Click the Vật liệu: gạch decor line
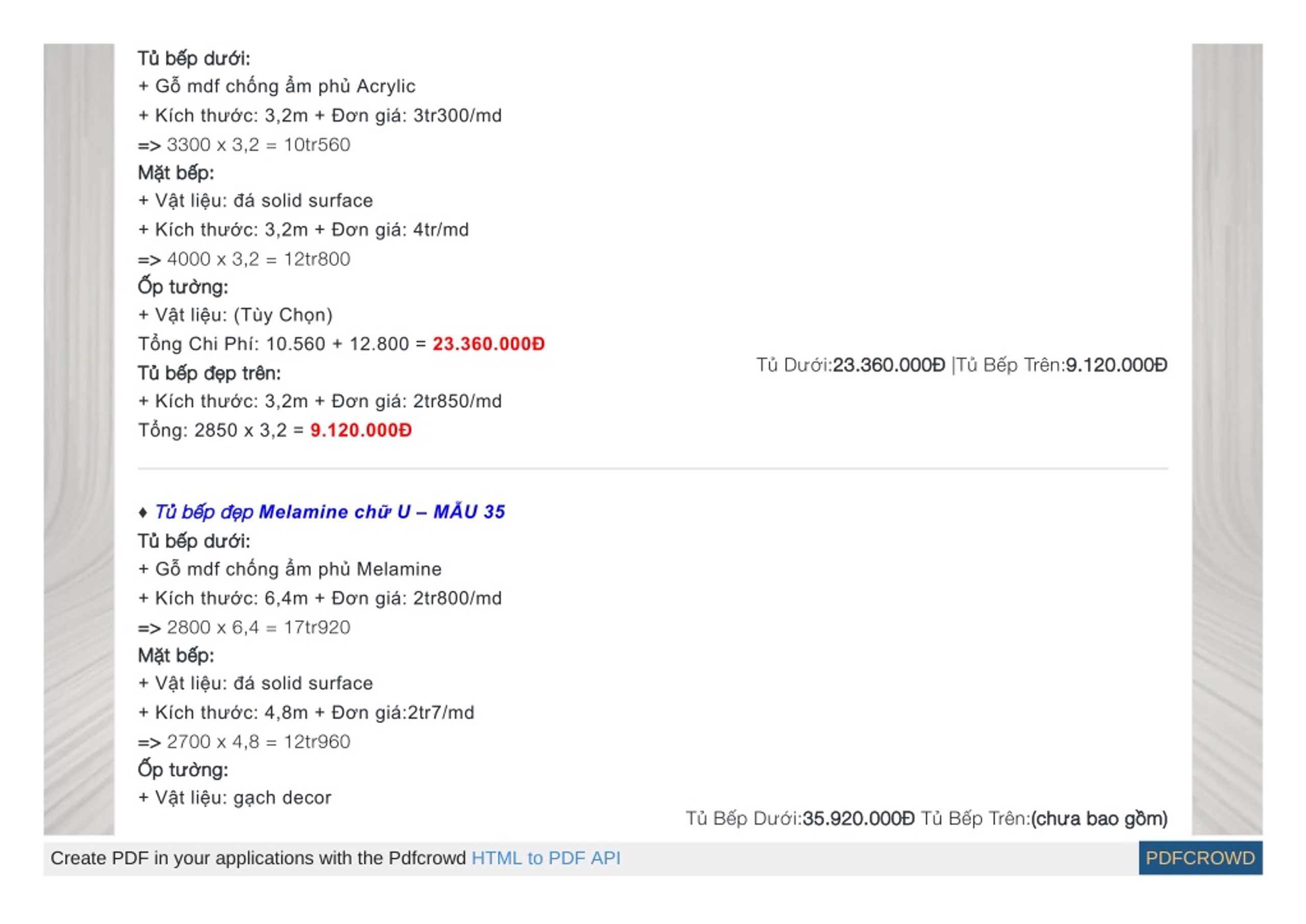Screen dimensions: 1306x924 (235, 798)
